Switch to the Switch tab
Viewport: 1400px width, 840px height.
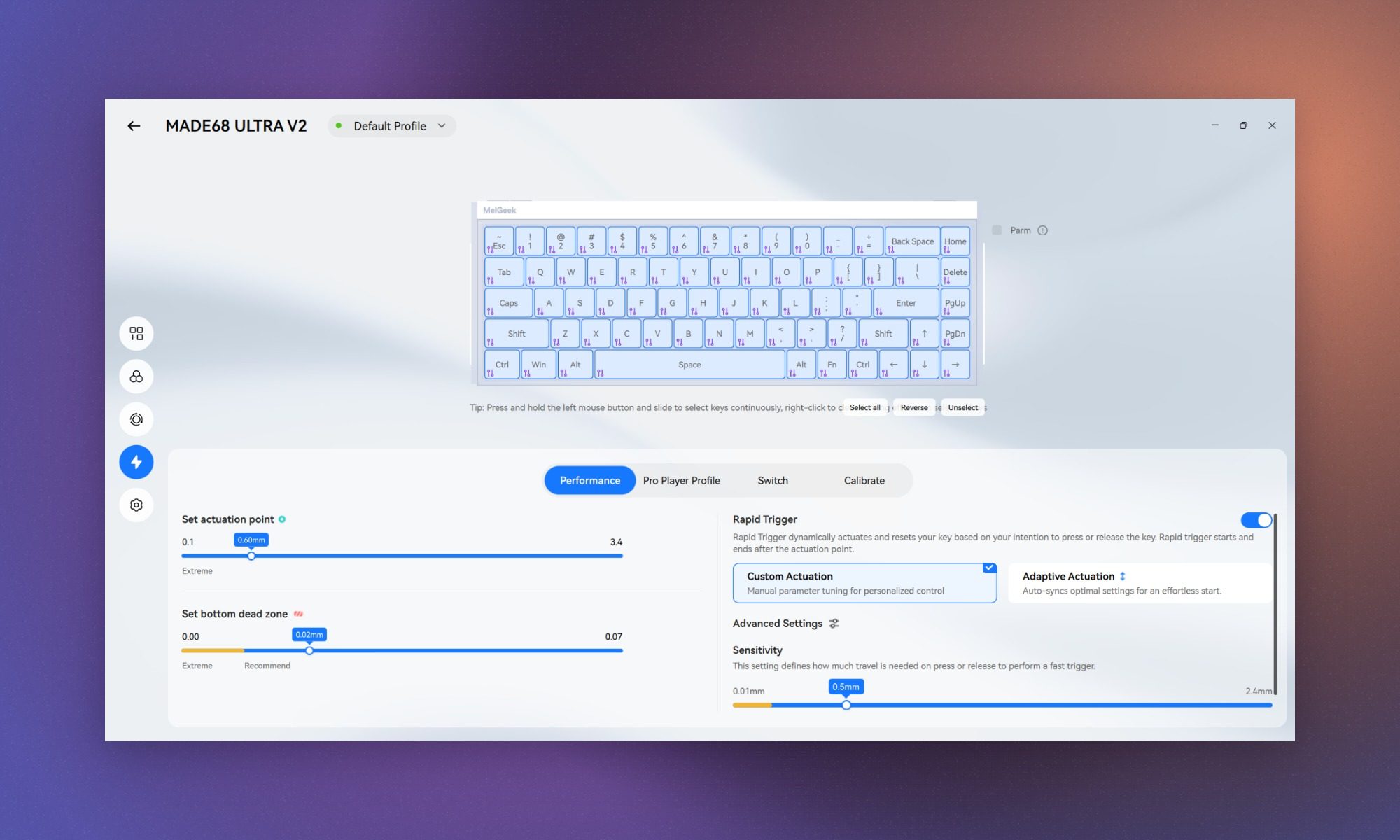click(773, 481)
